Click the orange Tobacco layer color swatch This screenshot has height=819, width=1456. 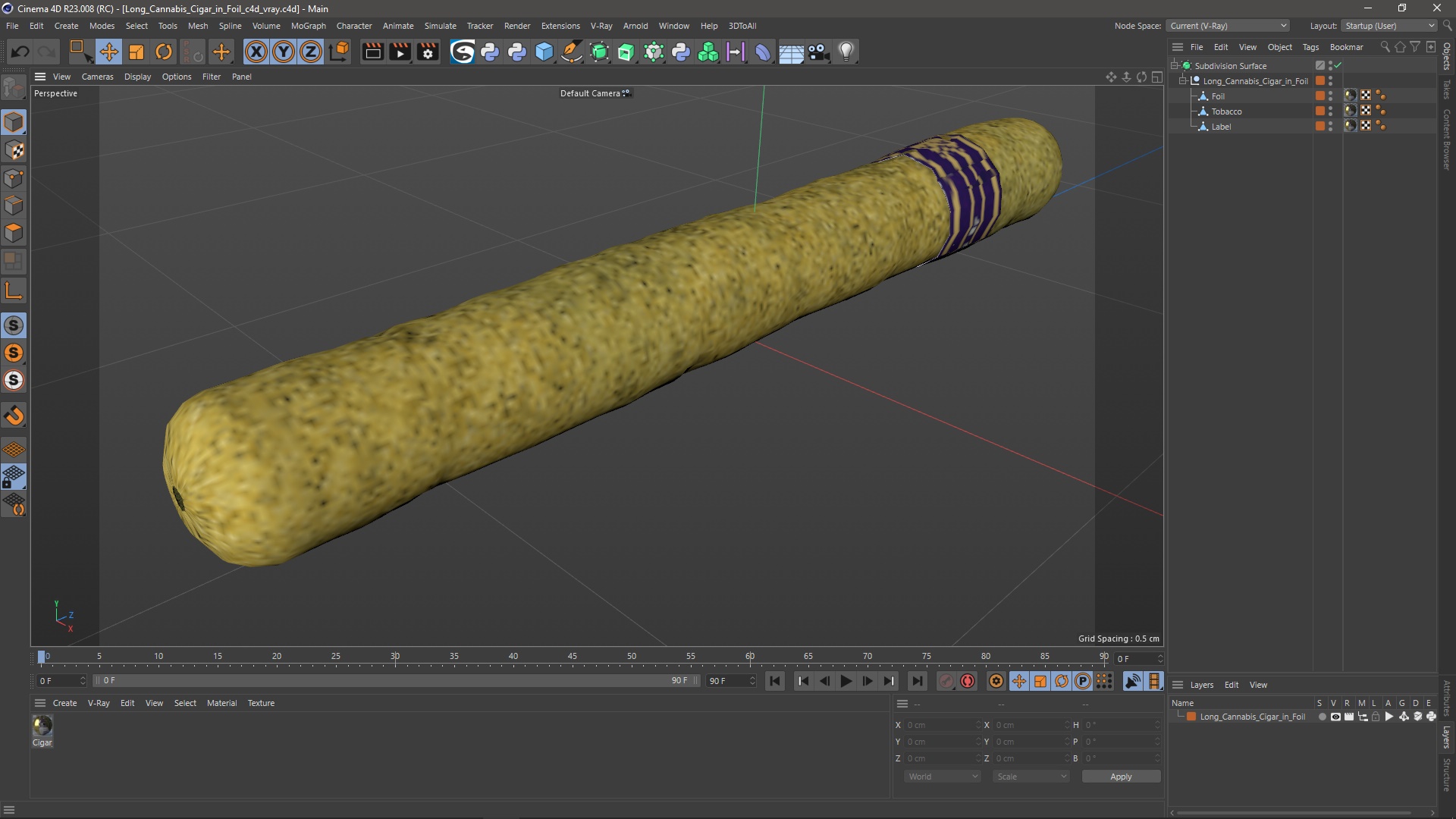click(x=1319, y=111)
